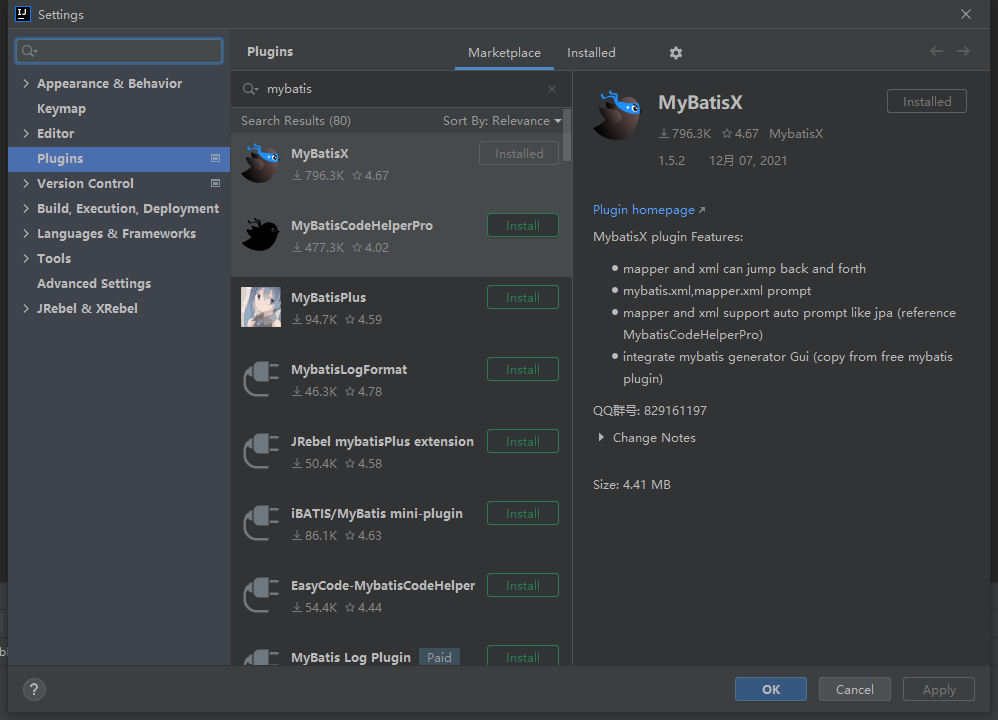
Task: Select the MyBatisCodeHelperPro black bird icon
Action: point(260,235)
